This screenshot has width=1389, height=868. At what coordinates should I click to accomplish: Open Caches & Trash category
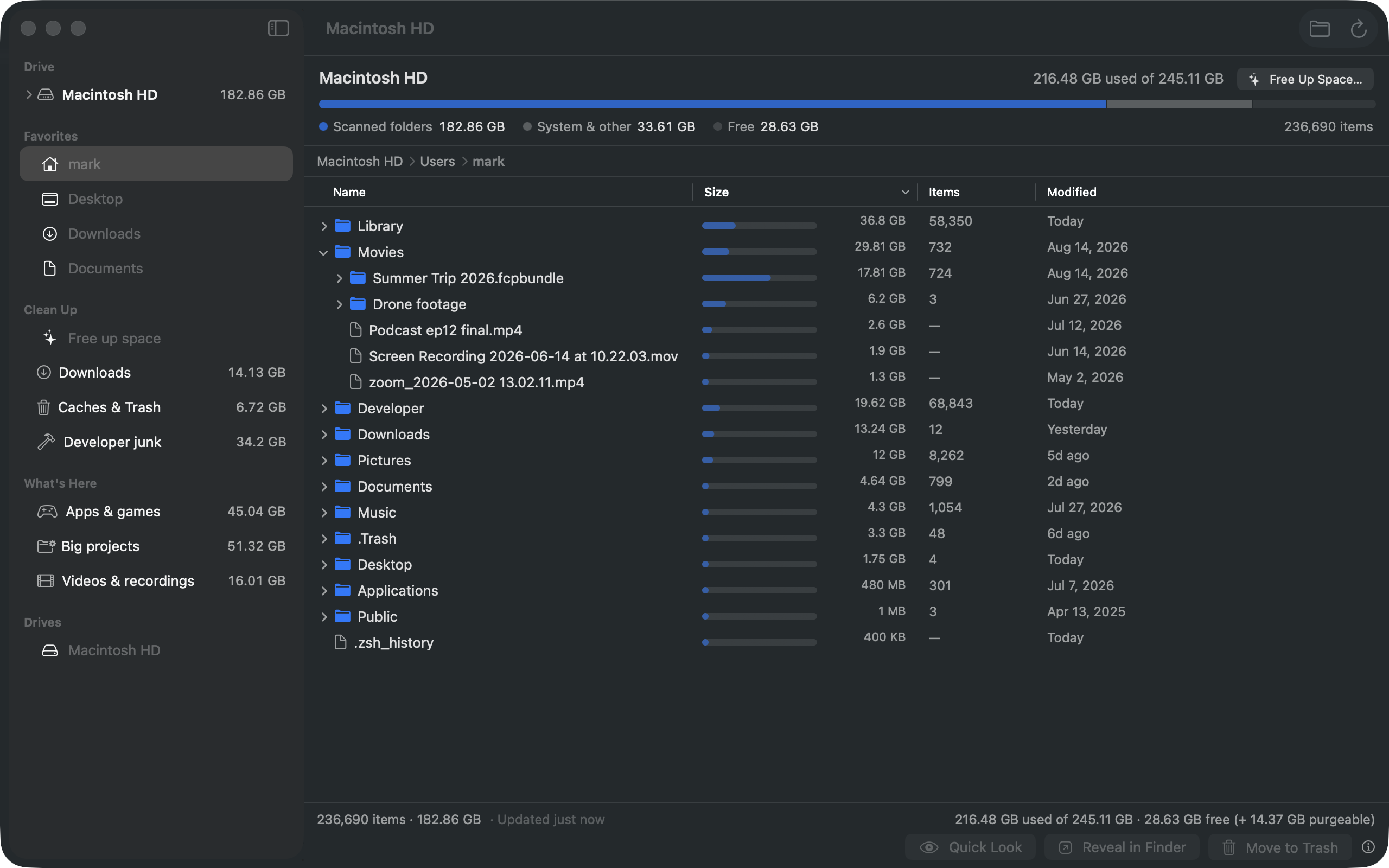[x=156, y=407]
